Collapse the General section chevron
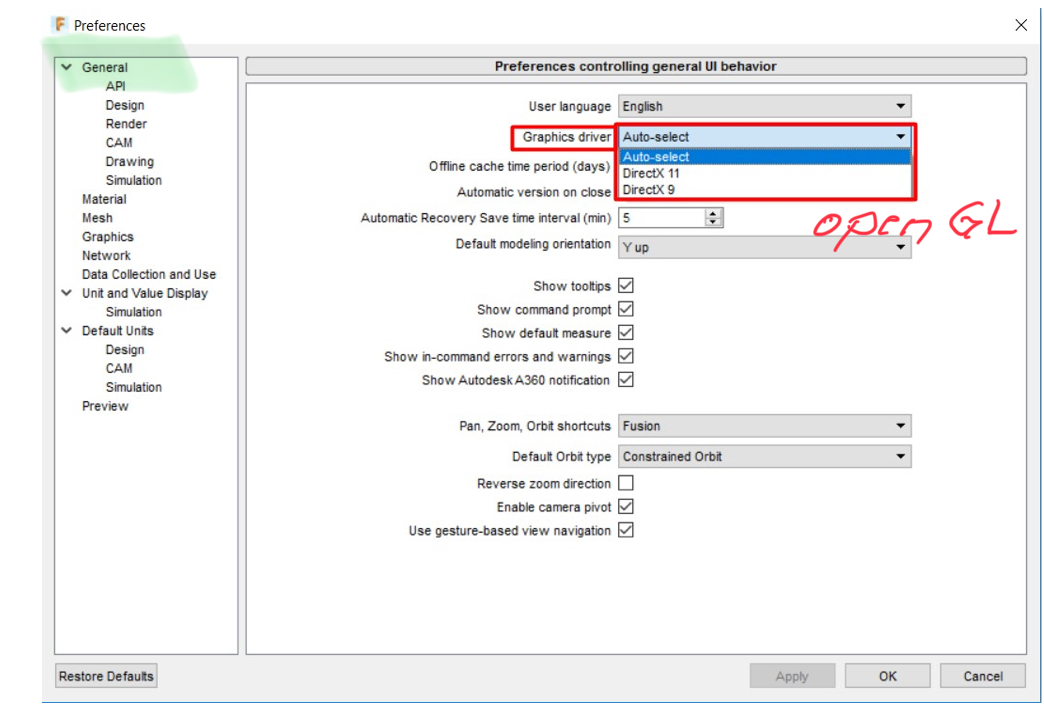Screen dimensions: 1044x714 tap(65, 67)
